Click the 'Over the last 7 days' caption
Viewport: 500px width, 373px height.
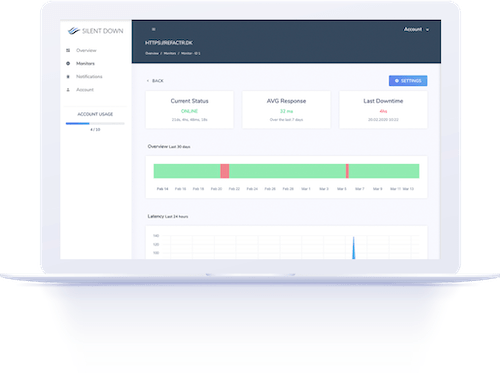(x=286, y=120)
